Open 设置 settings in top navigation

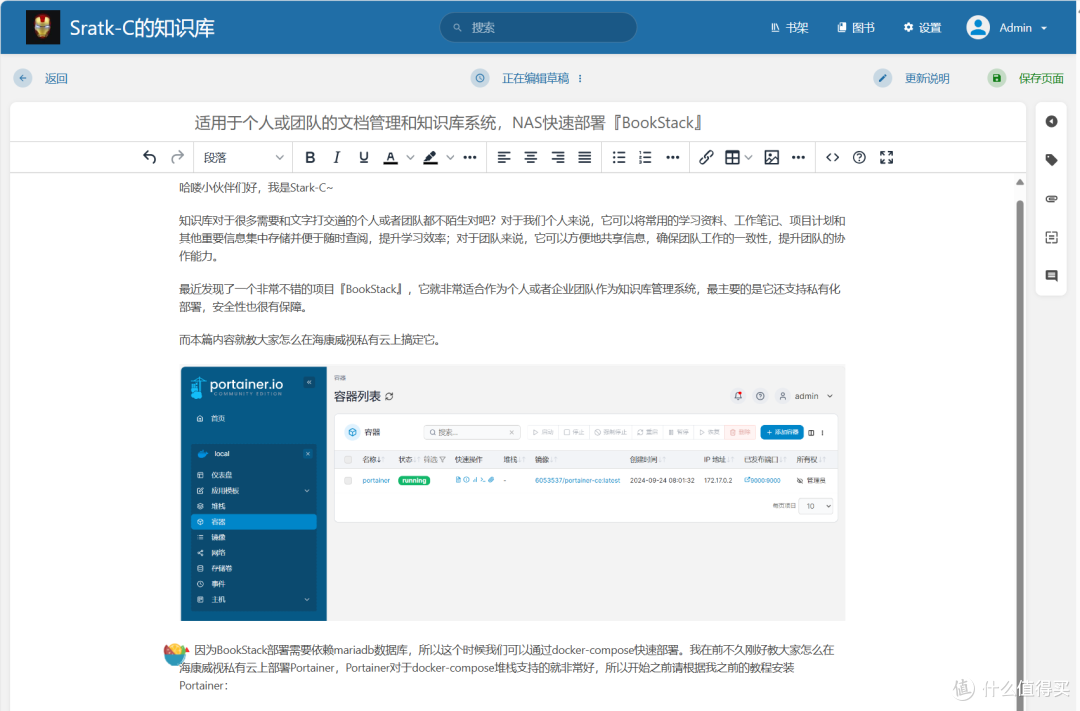point(922,28)
